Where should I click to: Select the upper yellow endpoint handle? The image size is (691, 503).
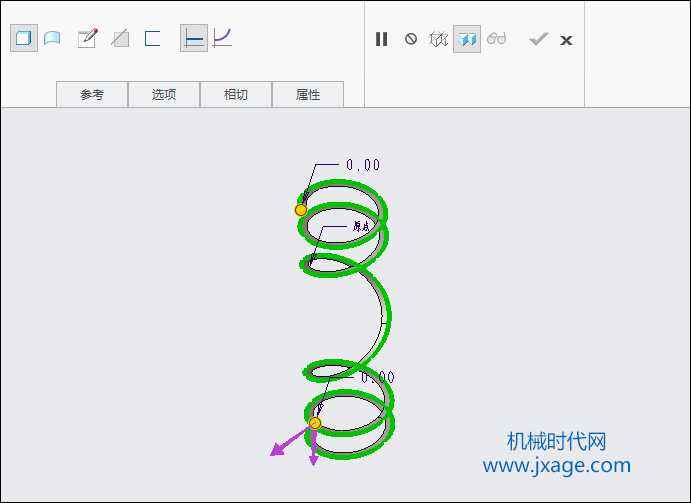[301, 210]
